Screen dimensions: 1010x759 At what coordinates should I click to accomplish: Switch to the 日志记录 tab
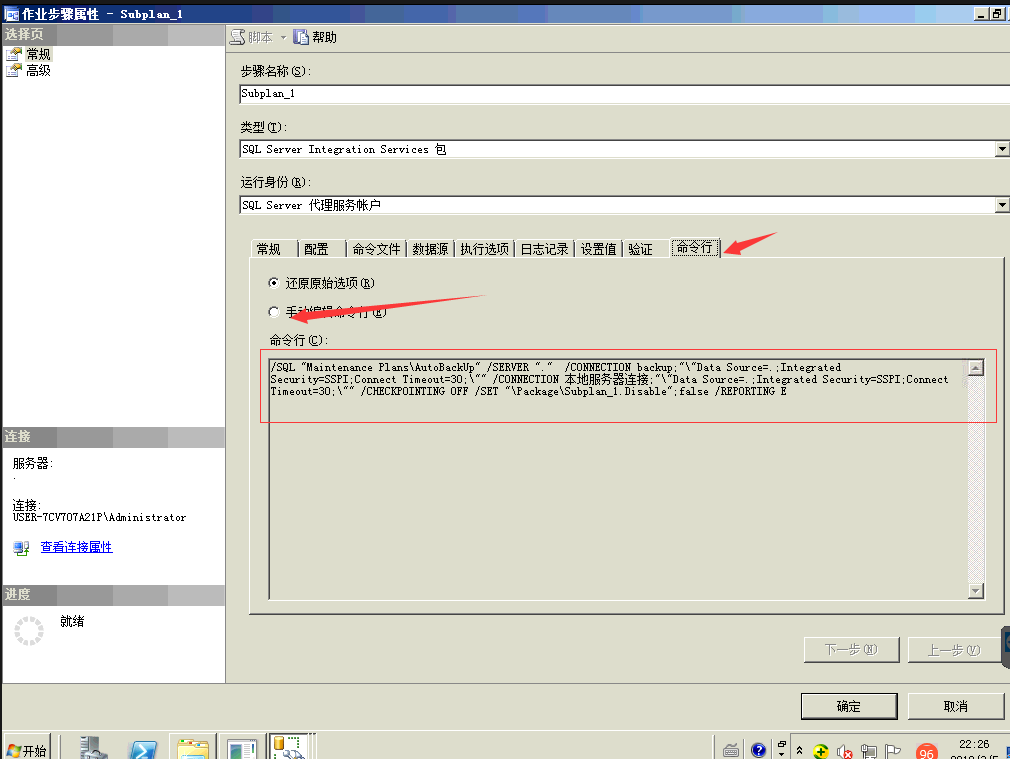pos(544,249)
